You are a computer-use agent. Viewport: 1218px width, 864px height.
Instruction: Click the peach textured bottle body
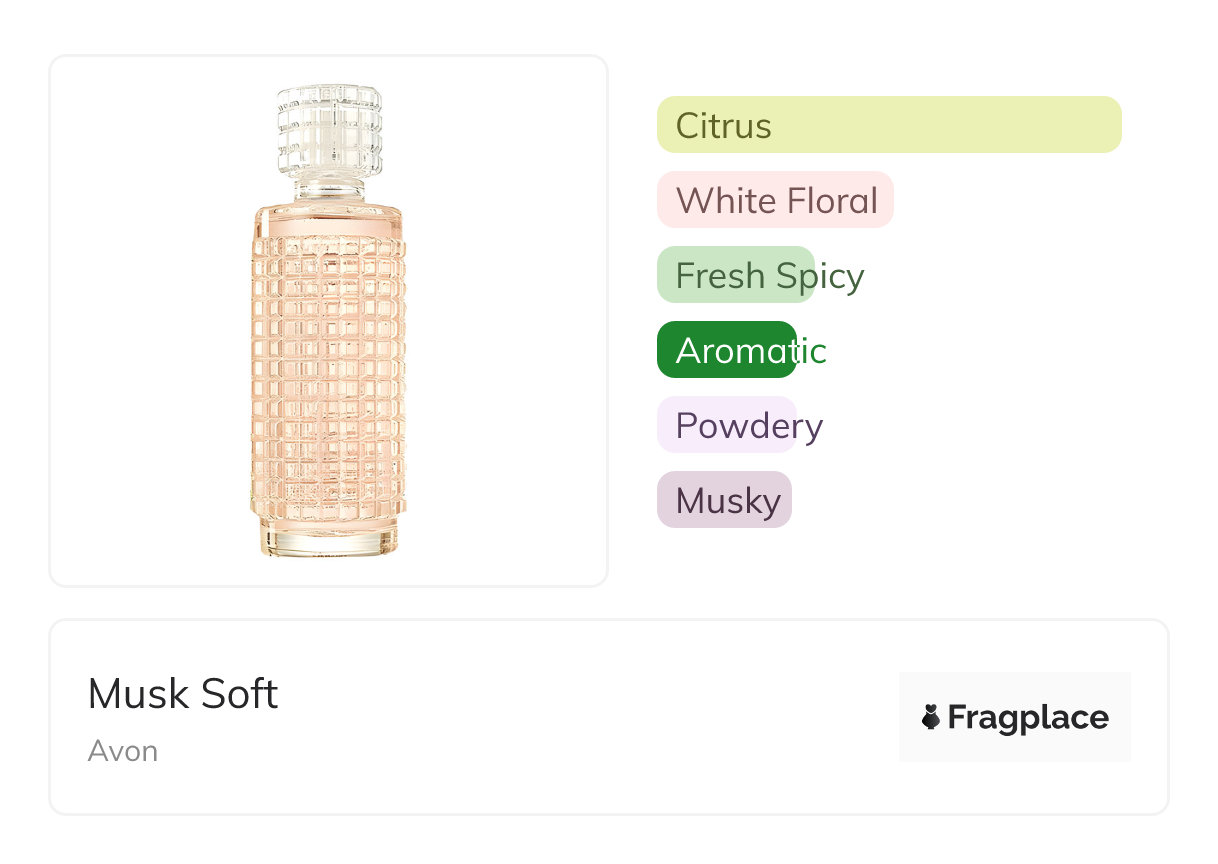point(328,370)
